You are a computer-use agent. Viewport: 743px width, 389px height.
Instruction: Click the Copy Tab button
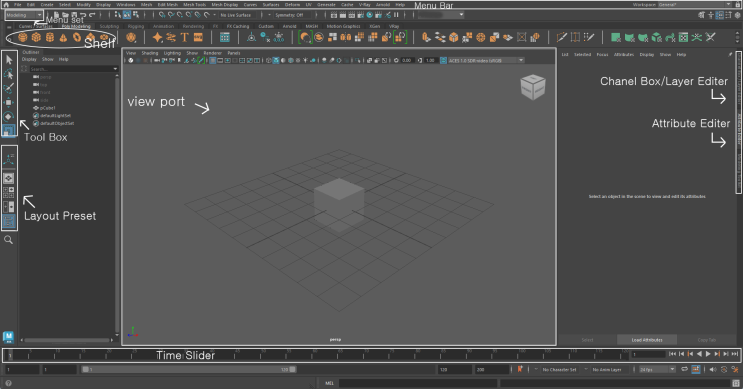pyautogui.click(x=707, y=340)
